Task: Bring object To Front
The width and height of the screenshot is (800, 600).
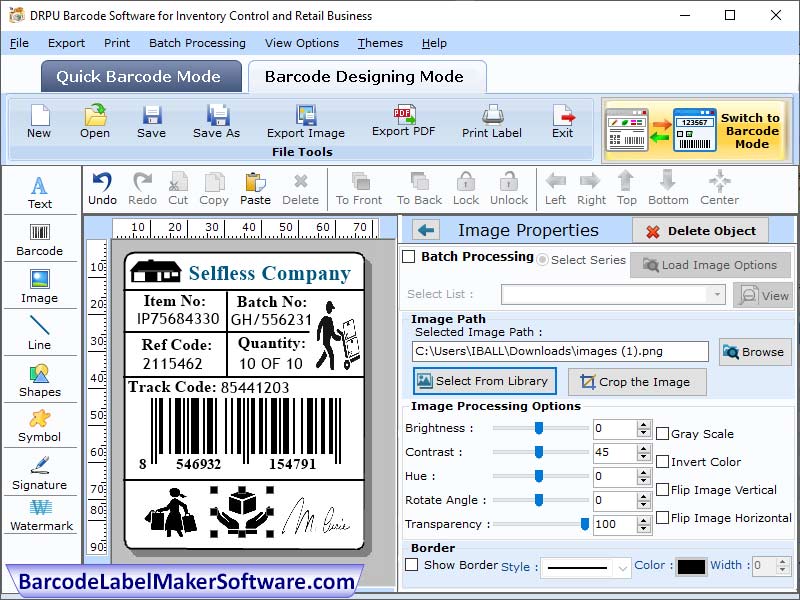Action: click(359, 189)
